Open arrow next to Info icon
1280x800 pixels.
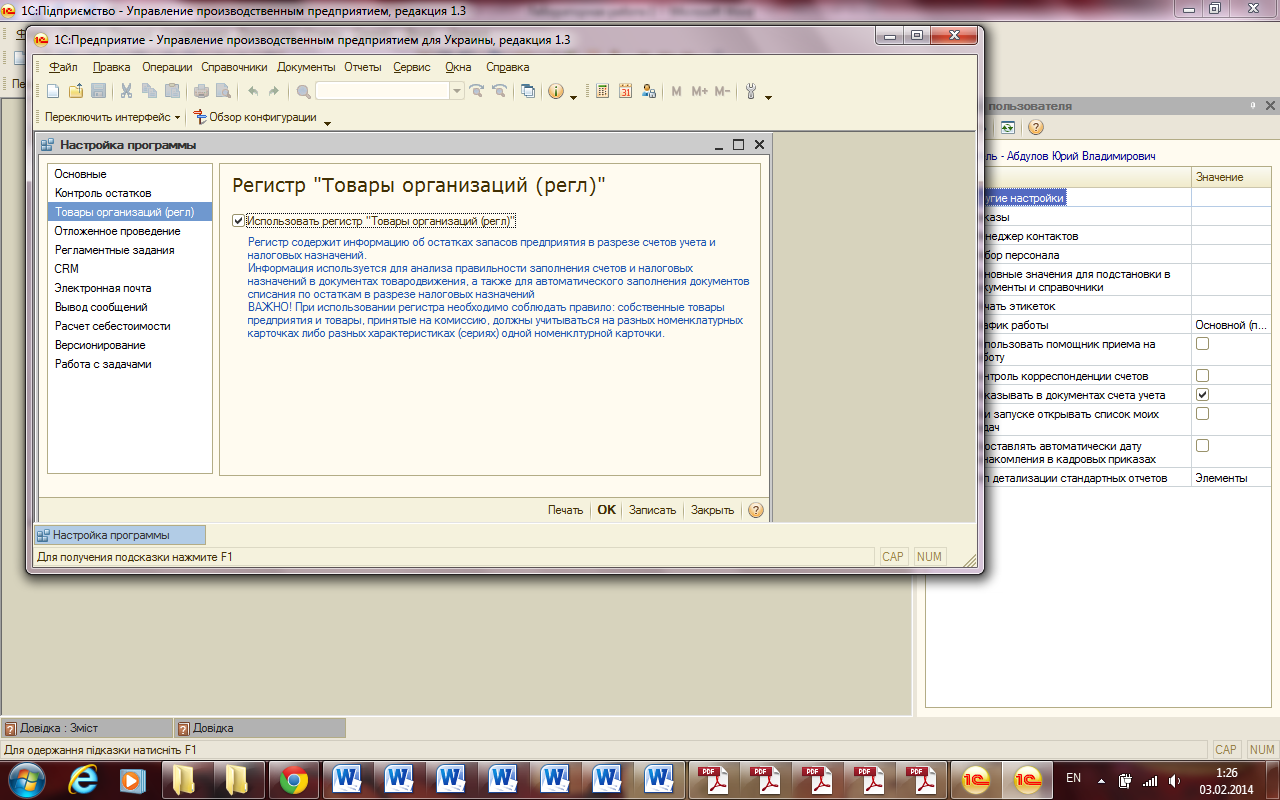tap(573, 97)
